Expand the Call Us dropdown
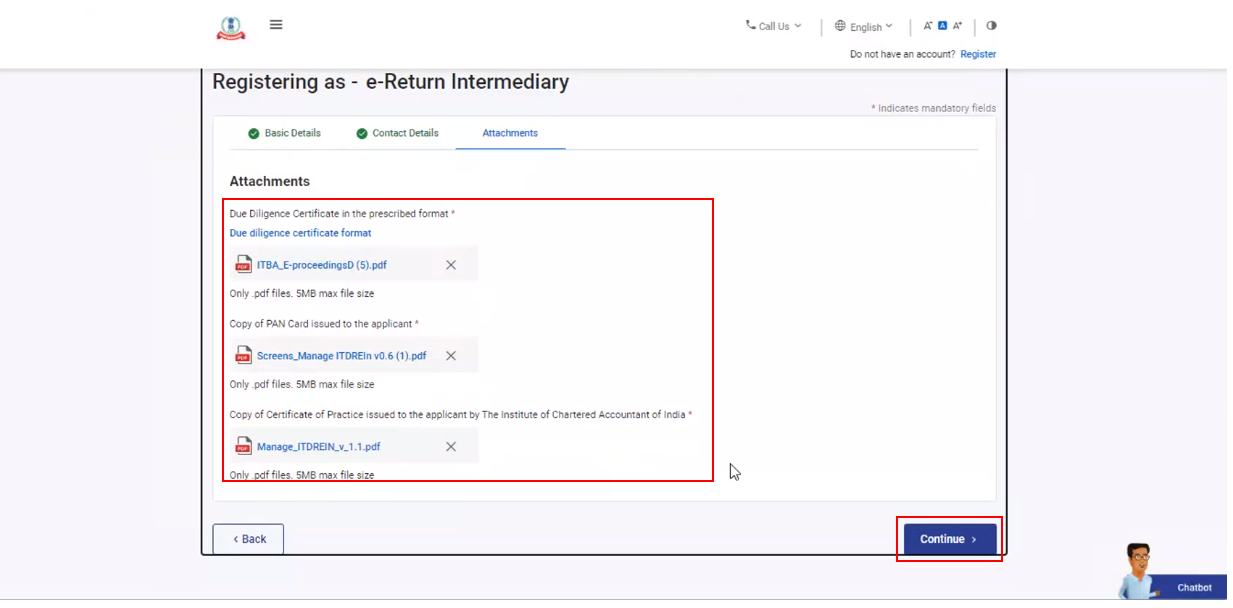This screenshot has width=1233, height=608. [774, 26]
